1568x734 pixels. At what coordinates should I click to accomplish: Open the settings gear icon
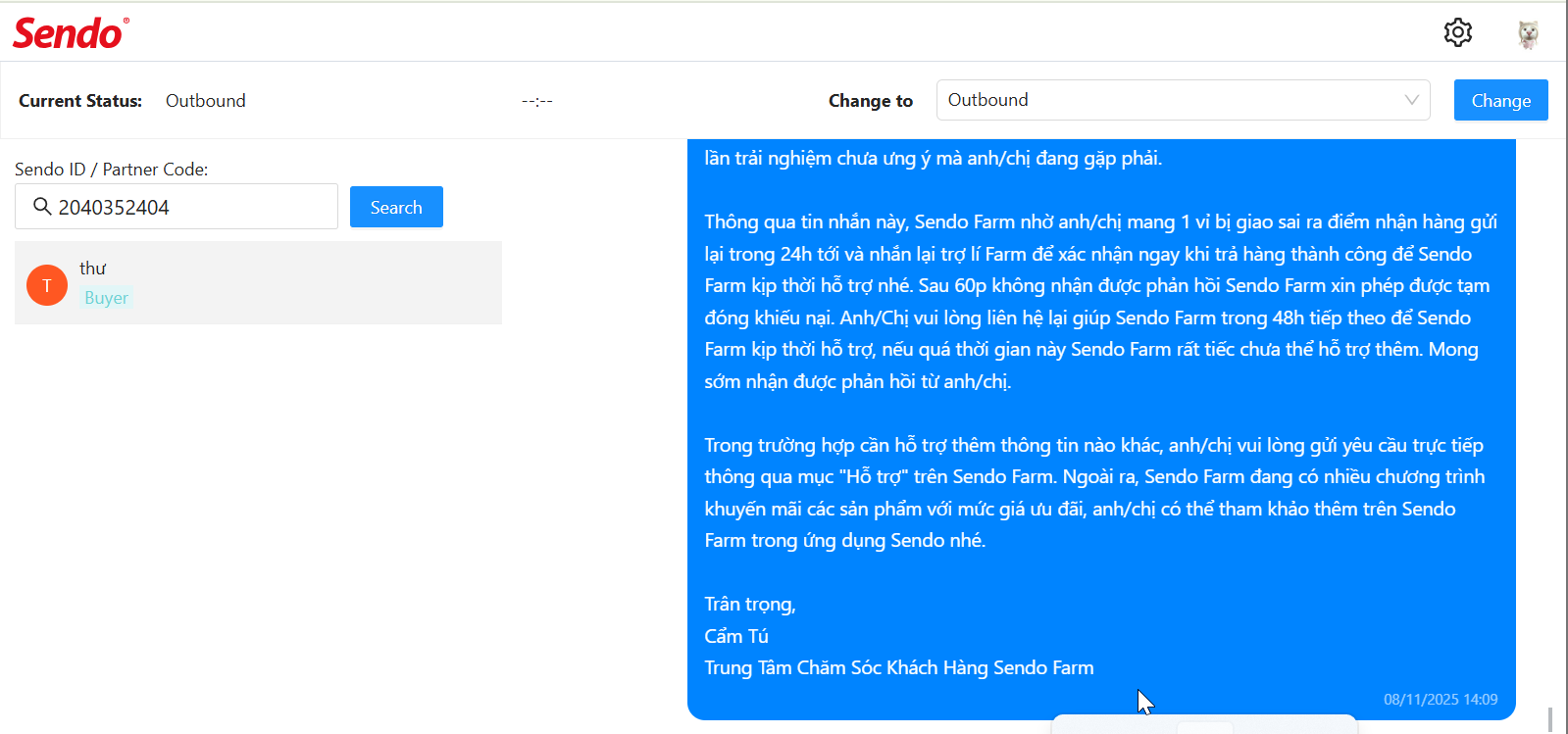coord(1458,32)
